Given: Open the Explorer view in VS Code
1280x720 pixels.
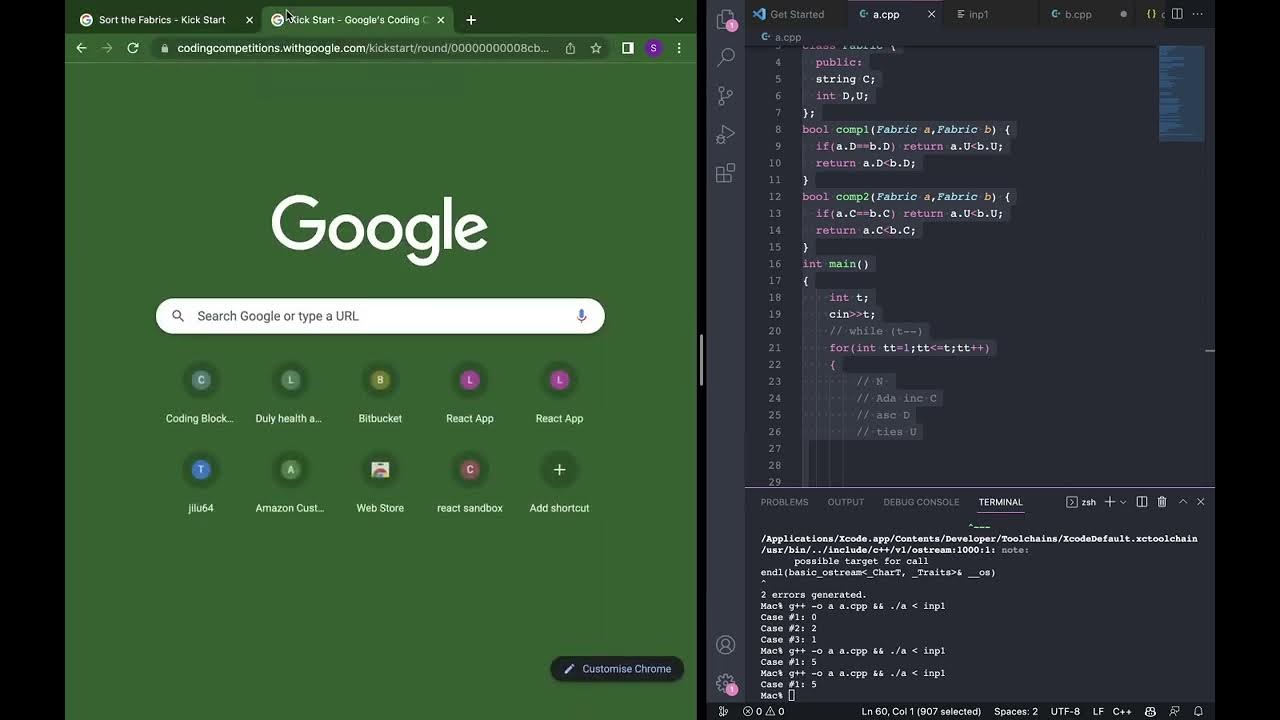Looking at the screenshot, I should (726, 19).
